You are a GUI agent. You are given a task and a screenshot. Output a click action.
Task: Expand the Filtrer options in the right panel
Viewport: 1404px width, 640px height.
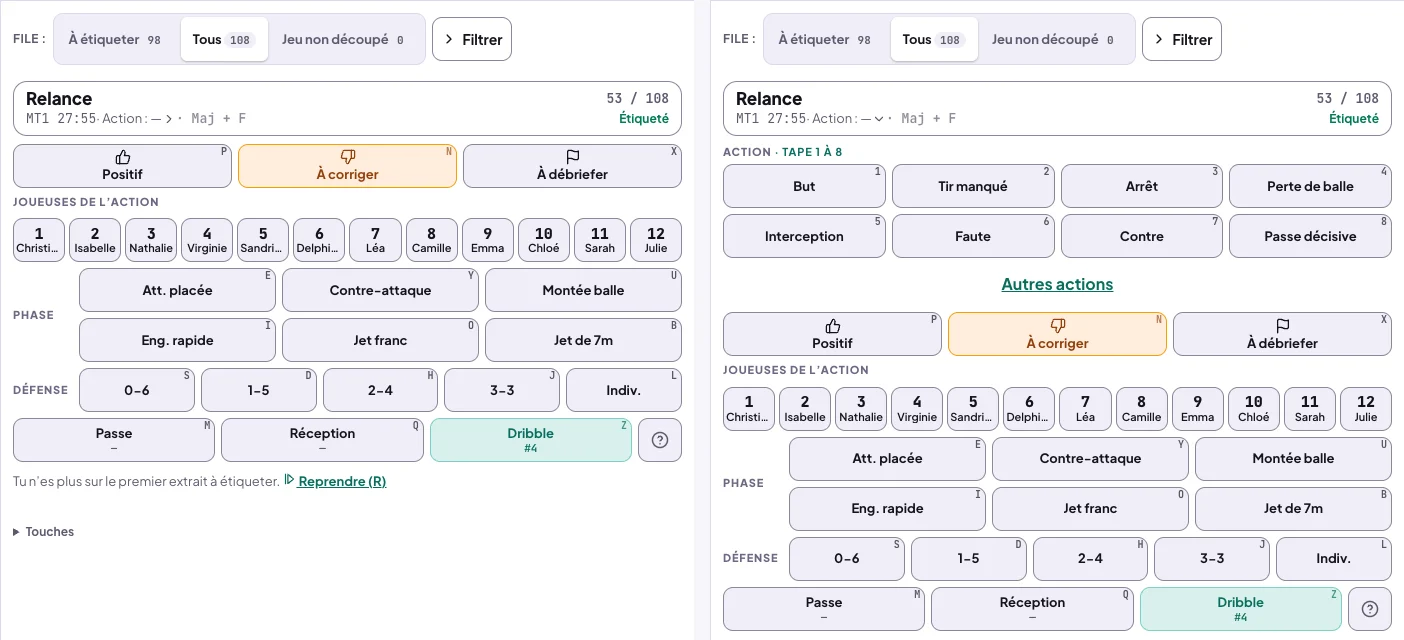1182,39
